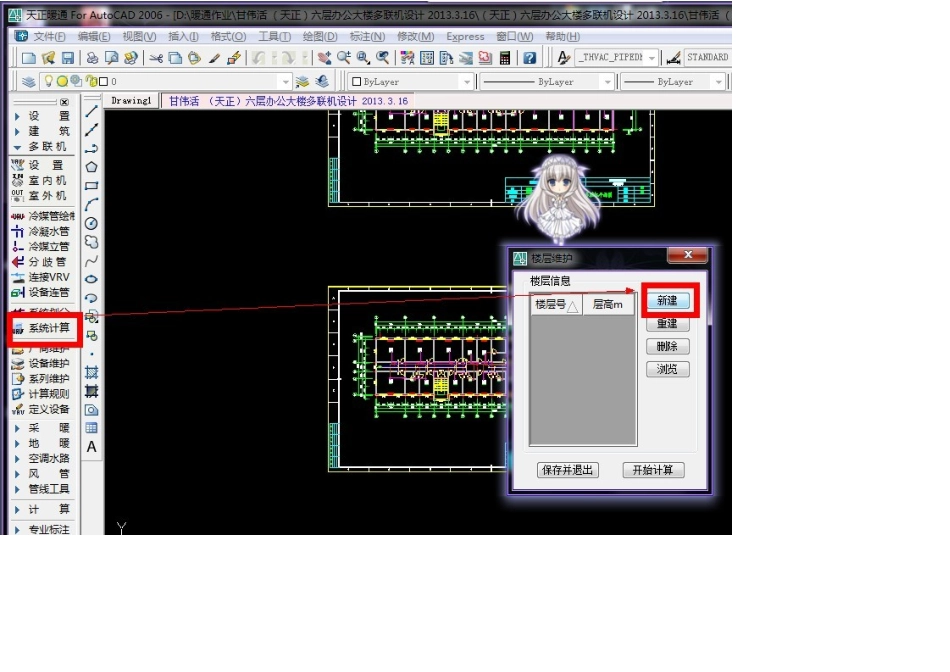Click the 新建 button in dialog
The width and height of the screenshot is (950, 672).
click(667, 300)
